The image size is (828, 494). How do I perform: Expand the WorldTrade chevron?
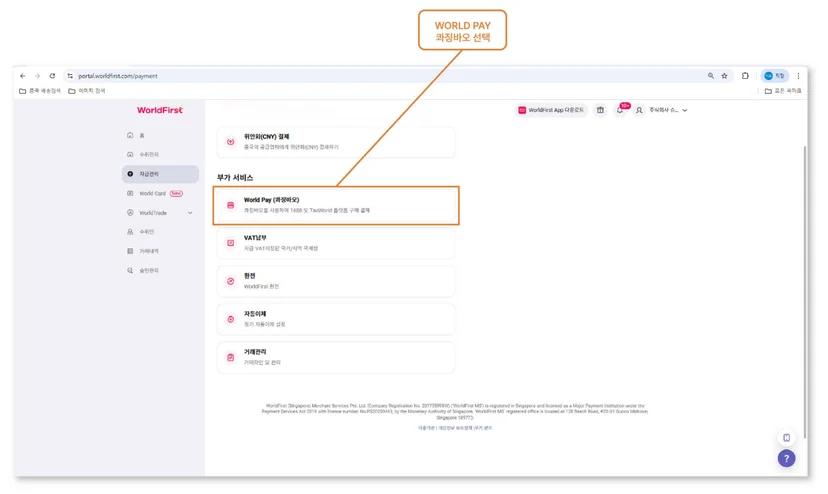(190, 213)
